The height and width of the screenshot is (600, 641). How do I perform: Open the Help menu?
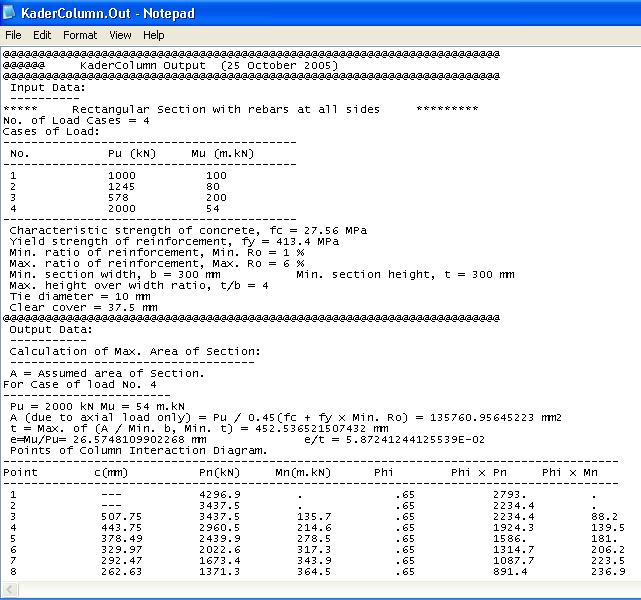pos(153,35)
